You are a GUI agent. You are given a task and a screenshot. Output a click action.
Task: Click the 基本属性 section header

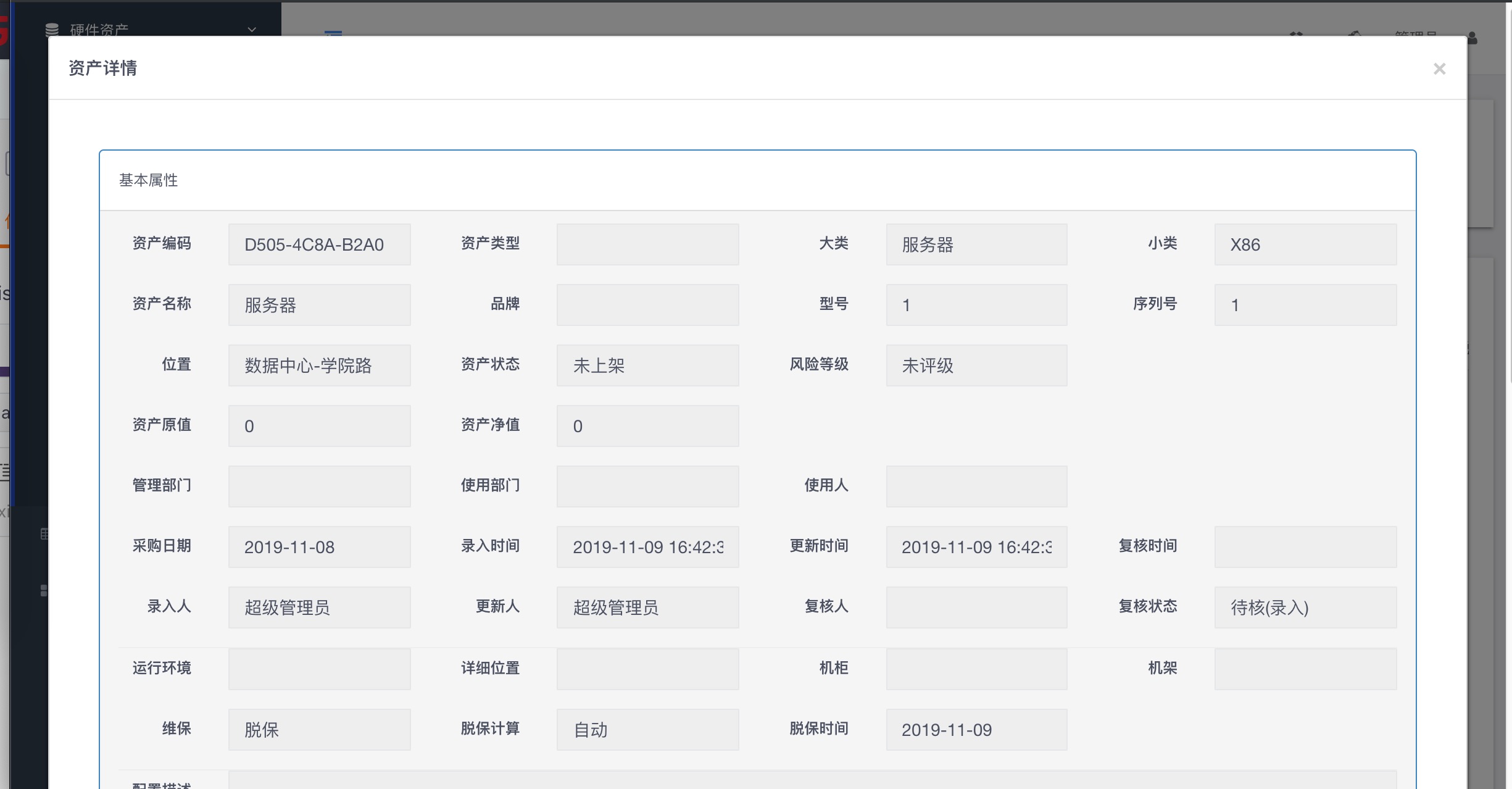147,180
